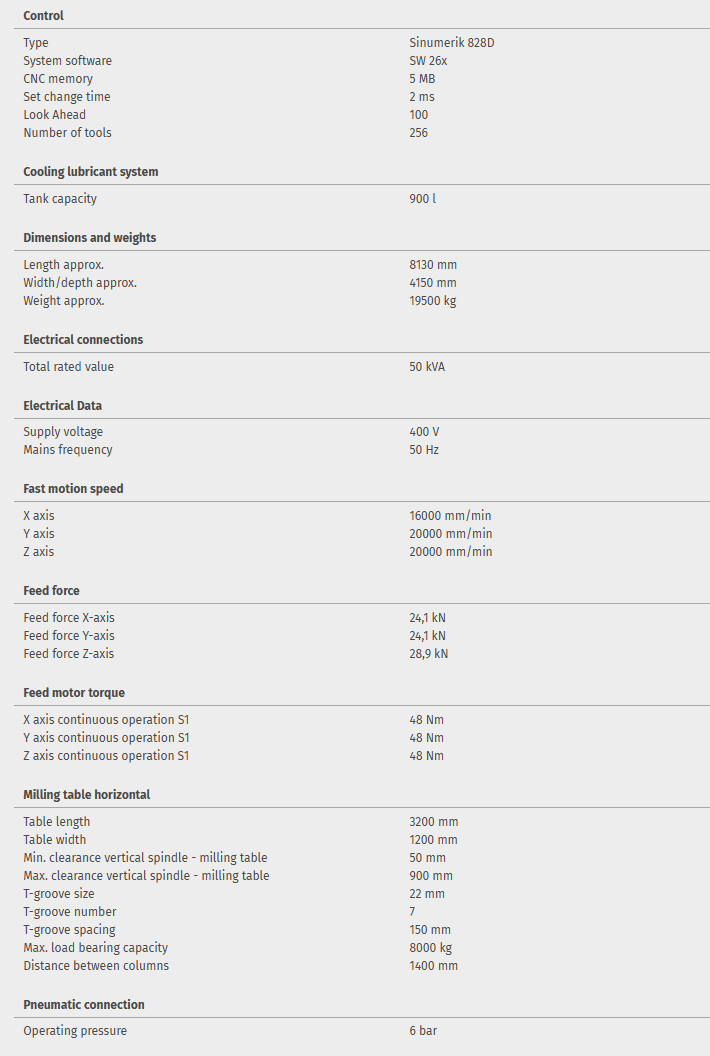Click the Control section heading
This screenshot has width=710, height=1056.
[x=43, y=16]
